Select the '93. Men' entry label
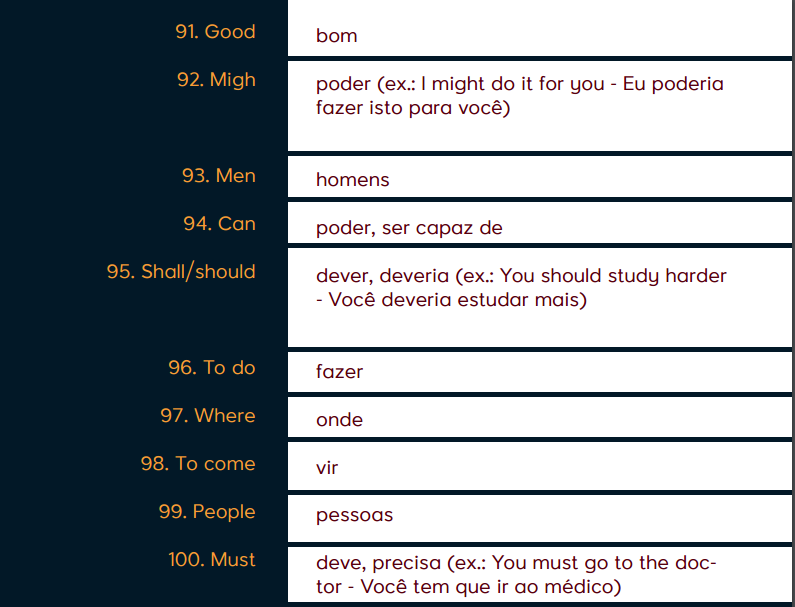This screenshot has width=795, height=607. (219, 176)
